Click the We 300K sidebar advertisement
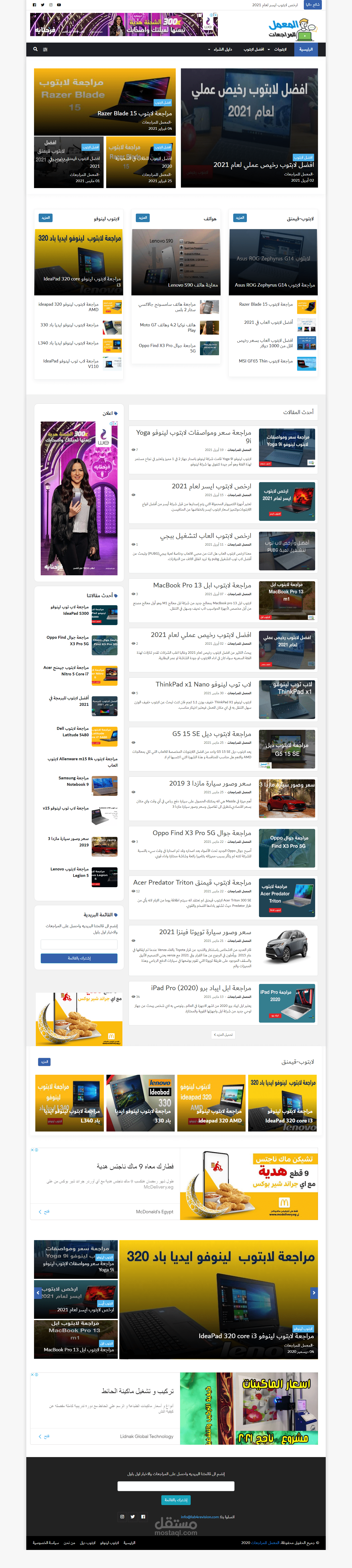The image size is (352, 1568). (x=79, y=498)
